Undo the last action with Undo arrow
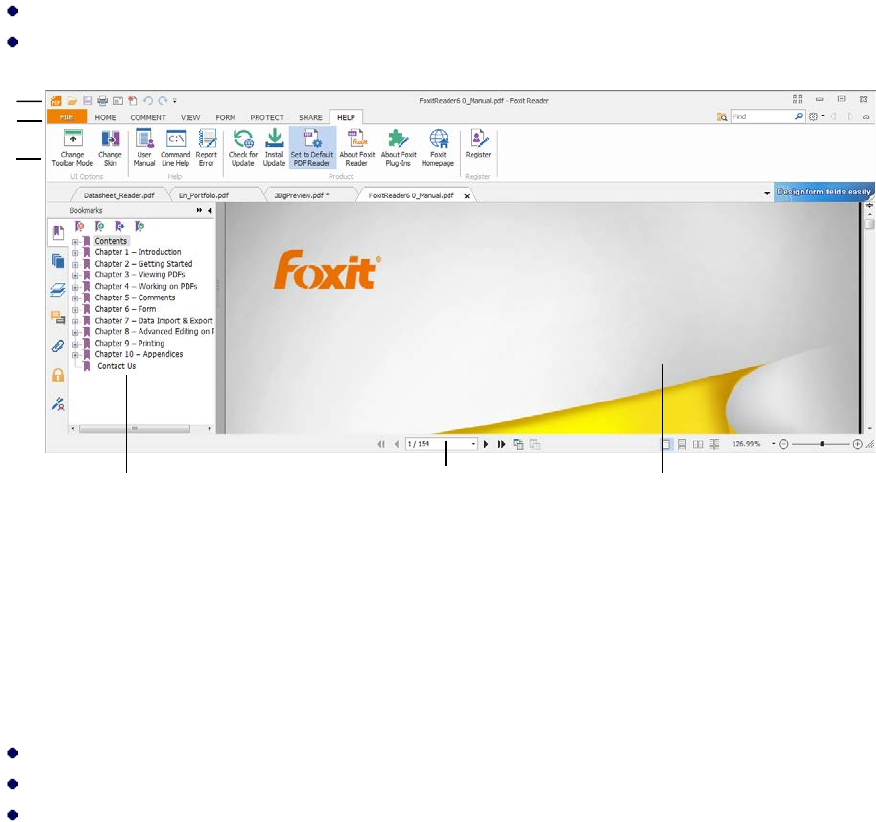This screenshot has height=822, width=876. click(x=148, y=101)
